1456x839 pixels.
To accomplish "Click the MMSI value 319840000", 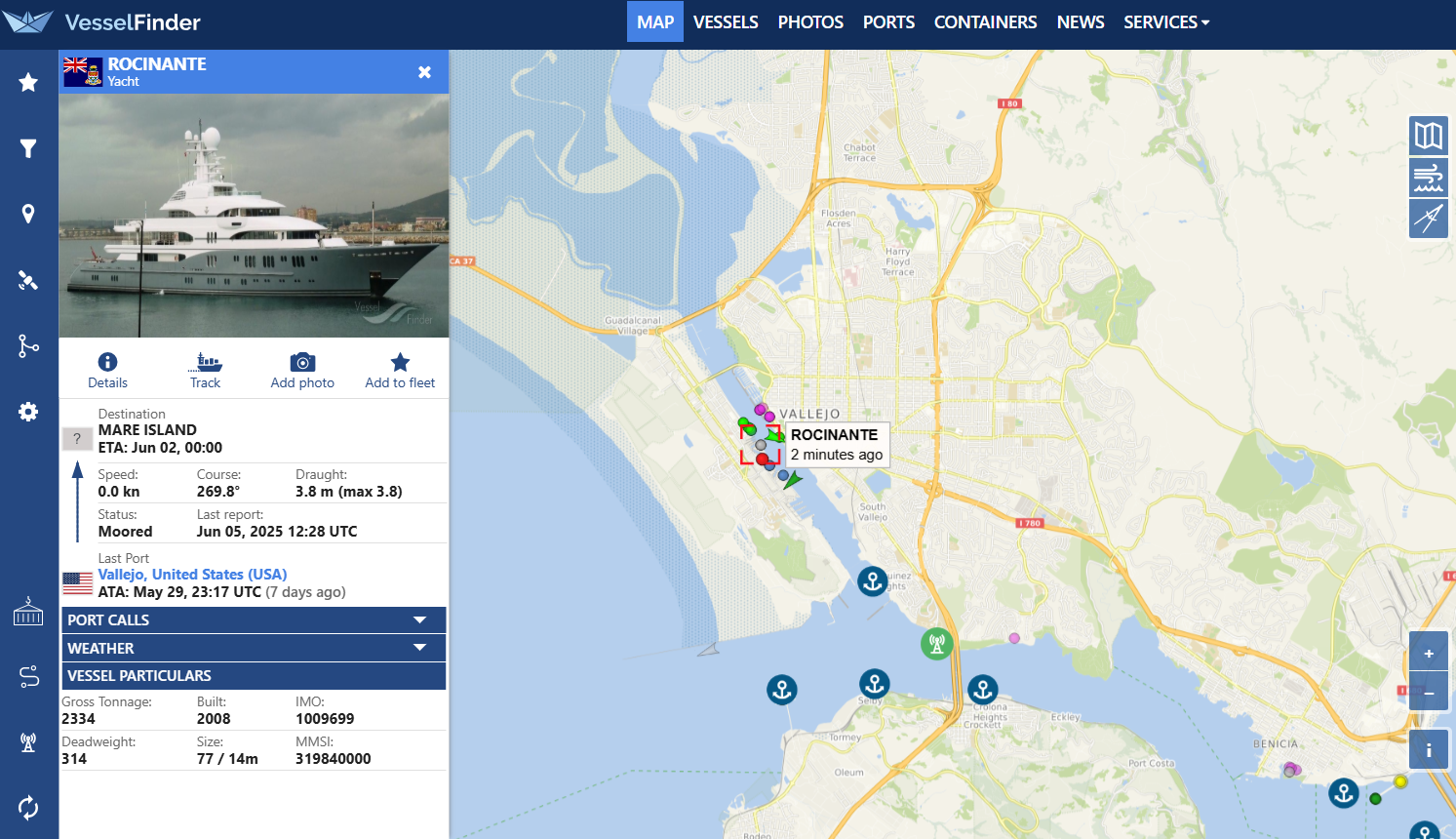I will (334, 759).
